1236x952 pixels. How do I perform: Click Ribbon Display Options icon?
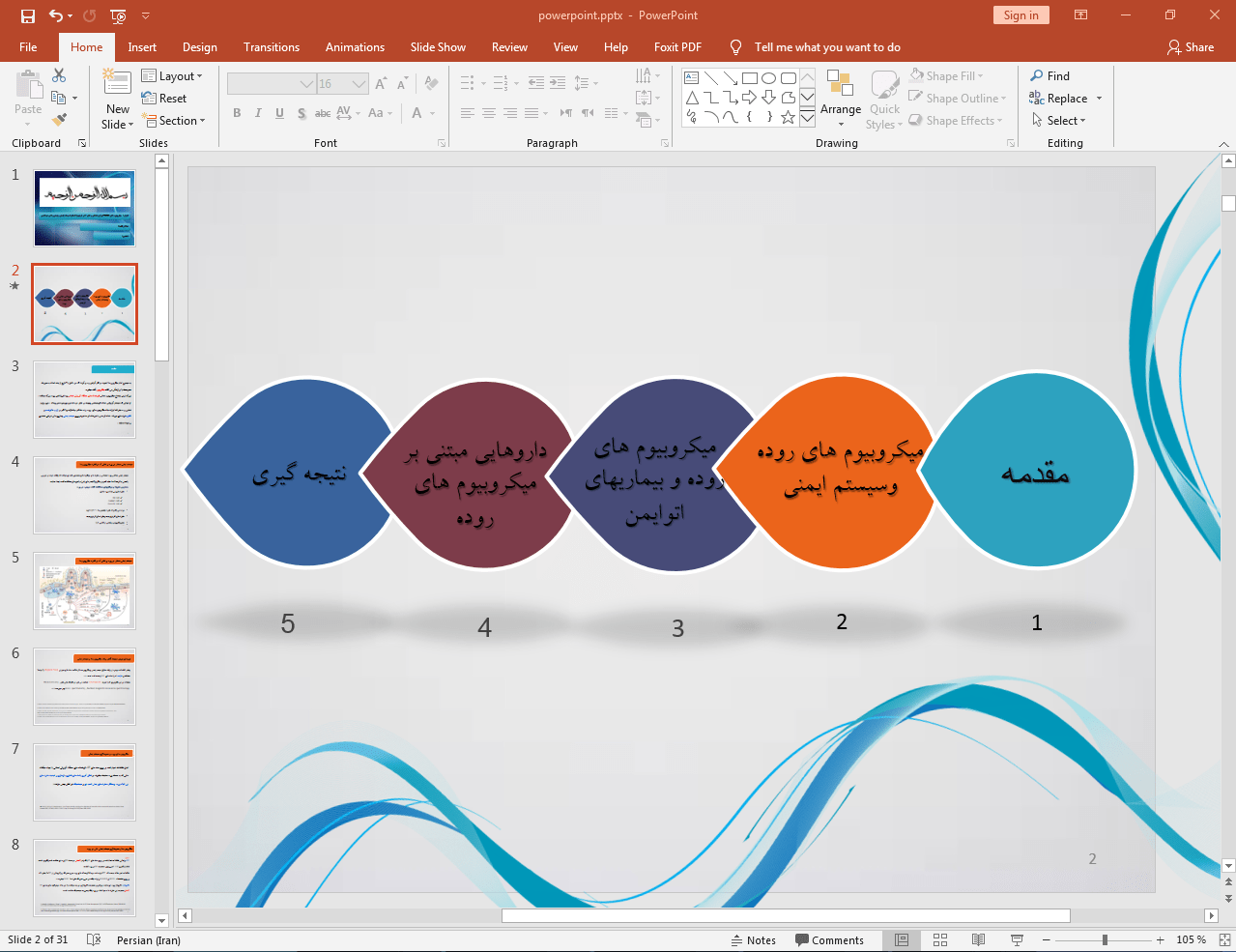coord(1081,15)
